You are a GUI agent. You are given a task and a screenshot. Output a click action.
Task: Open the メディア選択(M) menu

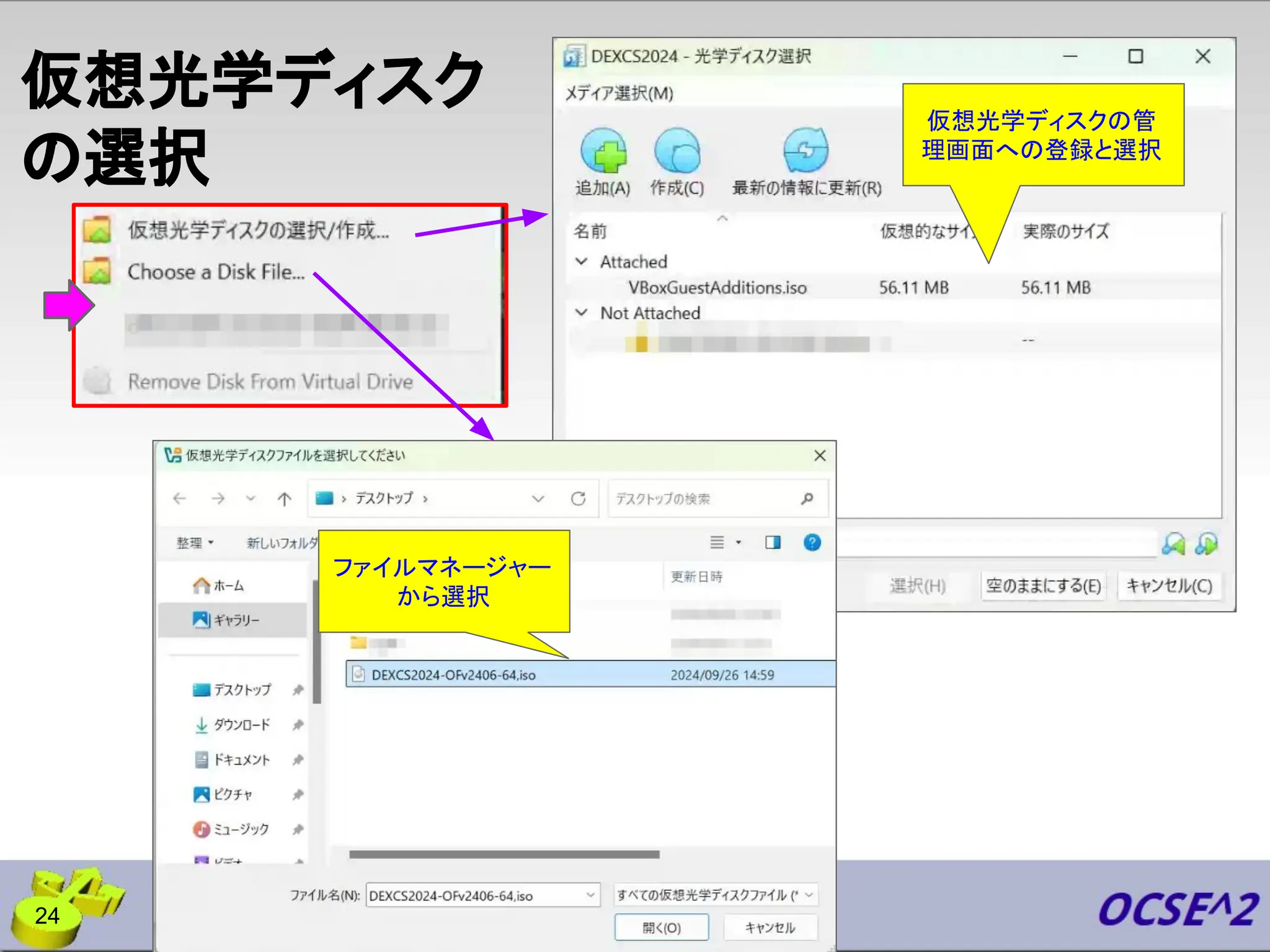[x=619, y=94]
